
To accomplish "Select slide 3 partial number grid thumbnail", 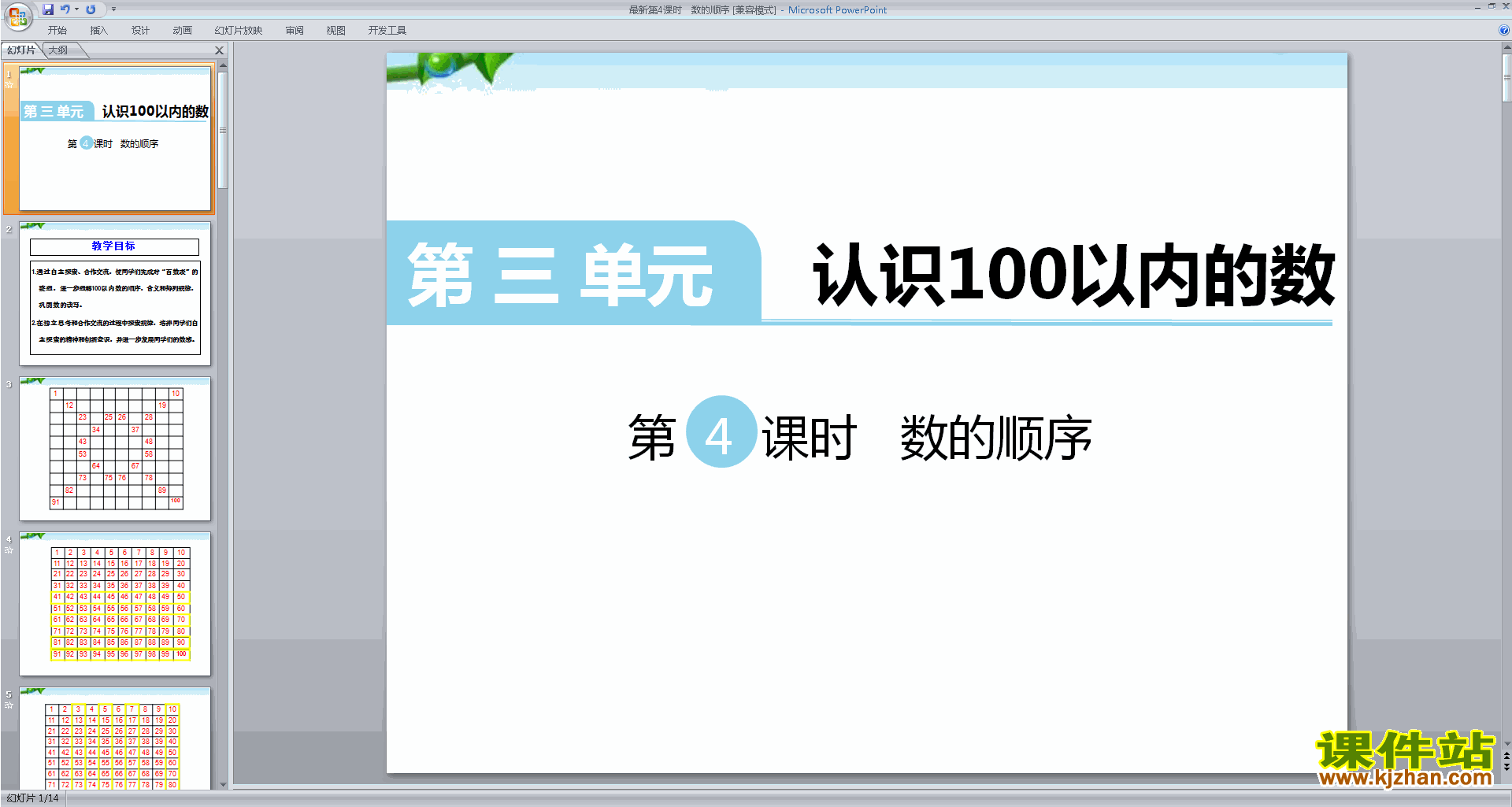I will point(115,449).
